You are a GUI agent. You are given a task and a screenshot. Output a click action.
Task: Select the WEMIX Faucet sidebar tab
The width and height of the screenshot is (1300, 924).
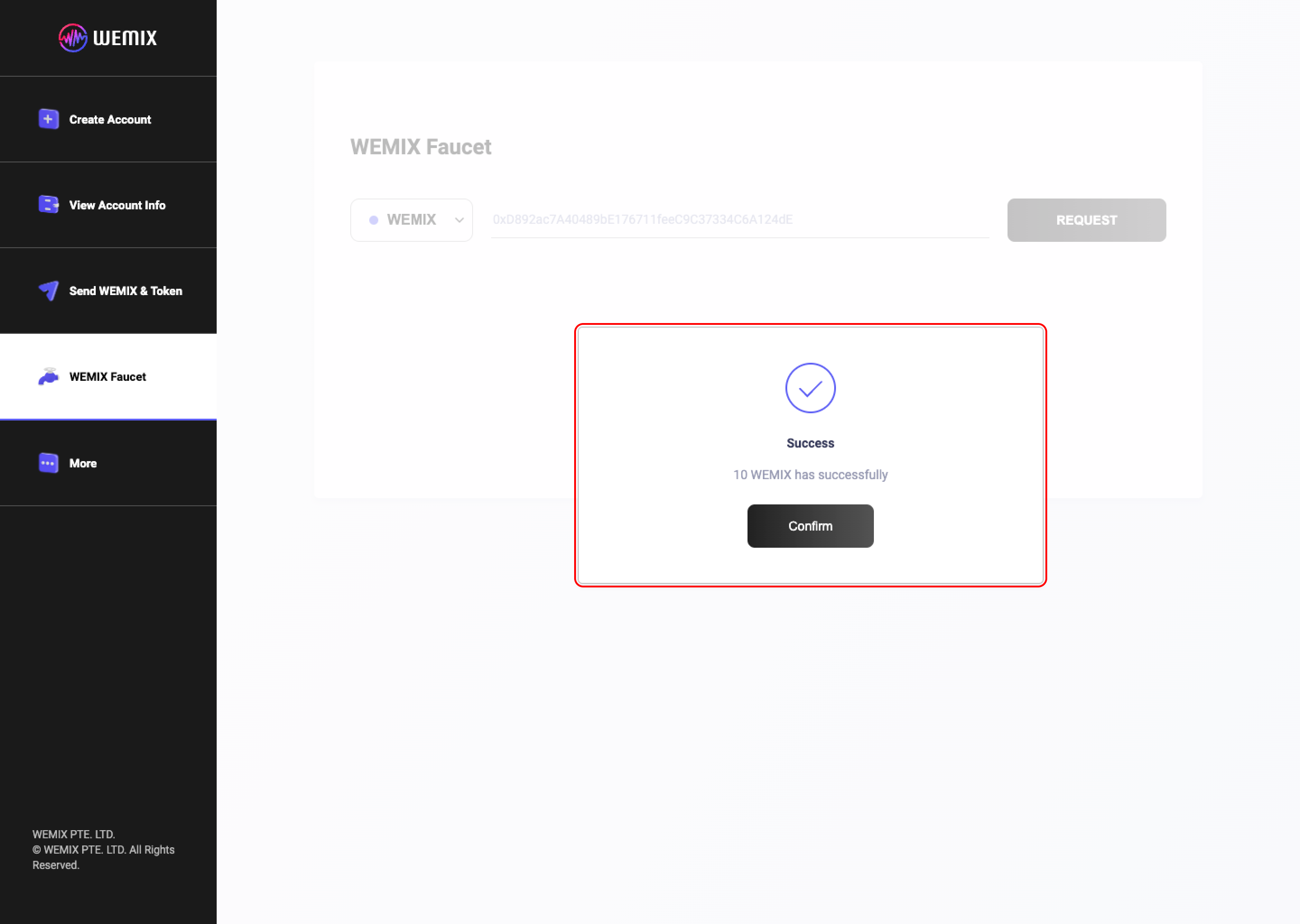107,377
